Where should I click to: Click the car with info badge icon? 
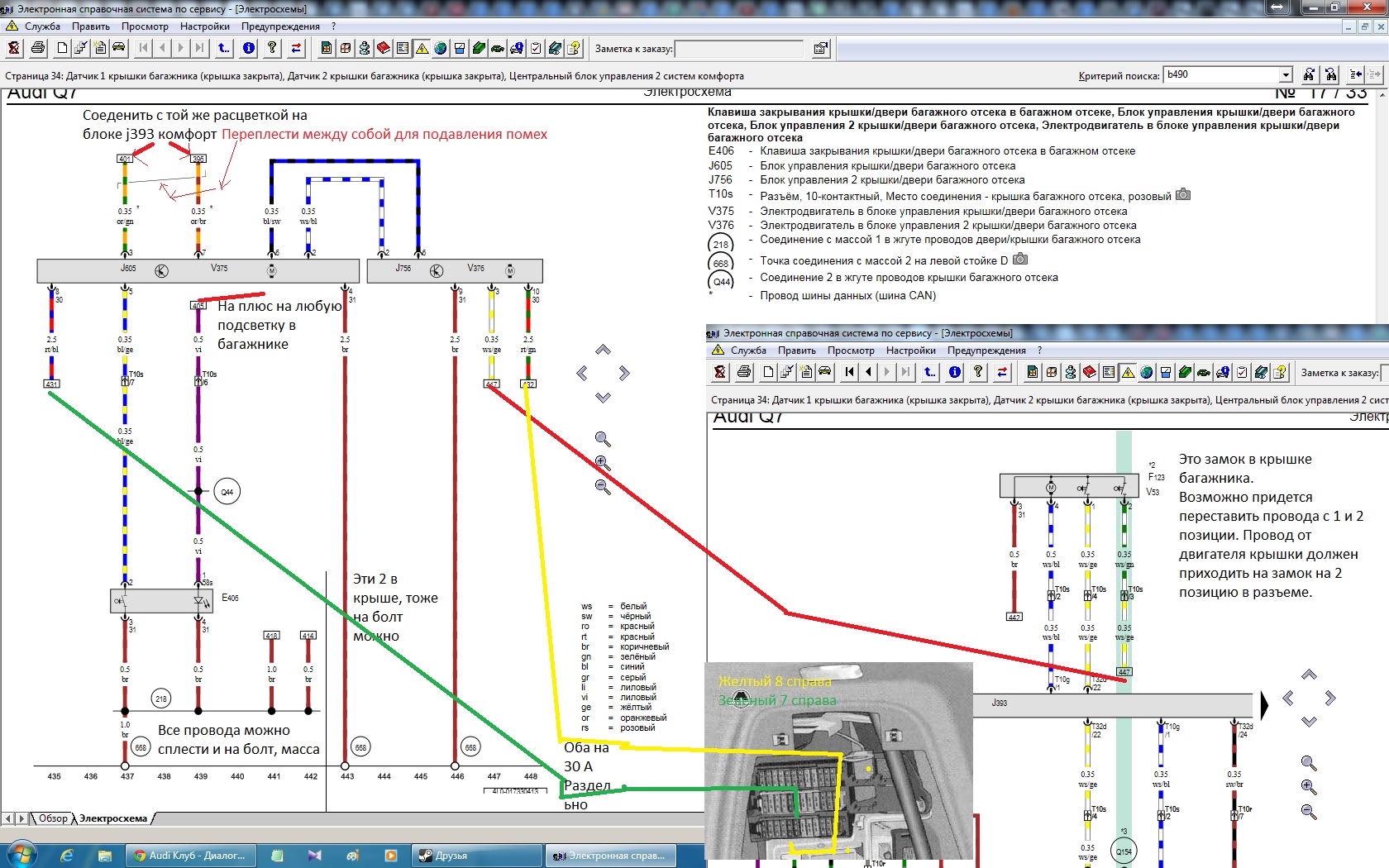[x=517, y=48]
